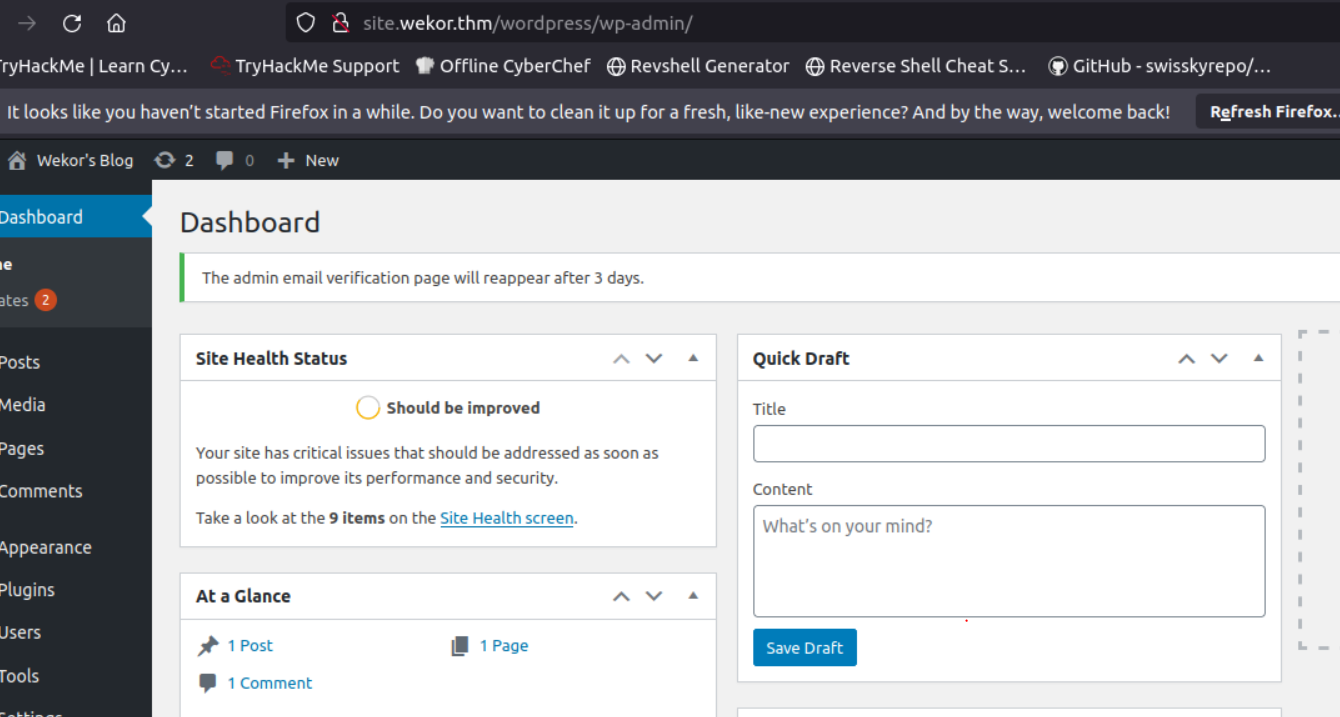Toggle the Quick Draft panel closed
Screen dimensions: 1340x717
coord(1258,358)
